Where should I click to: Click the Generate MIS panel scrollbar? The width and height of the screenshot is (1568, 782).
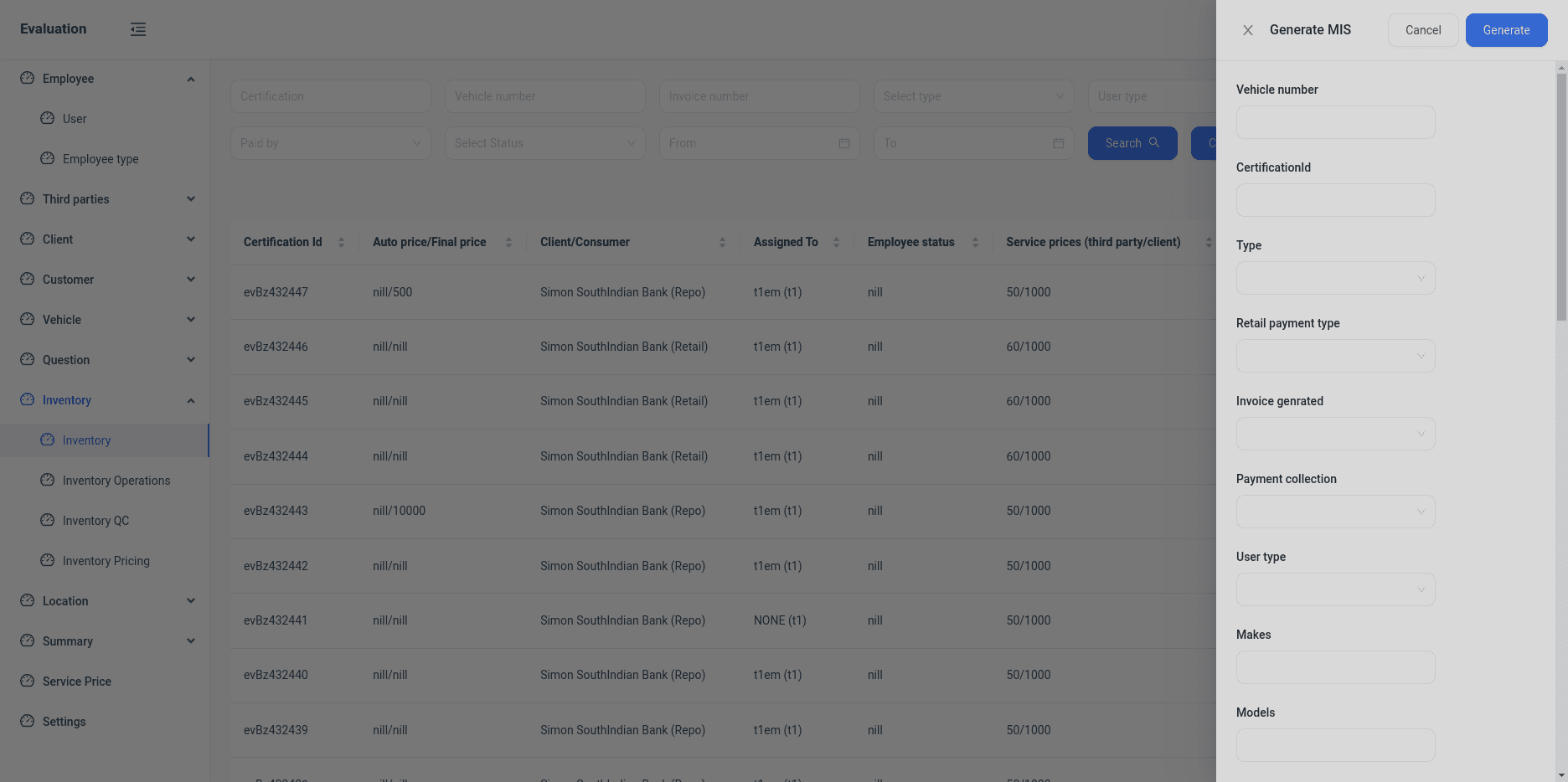tap(1561, 197)
